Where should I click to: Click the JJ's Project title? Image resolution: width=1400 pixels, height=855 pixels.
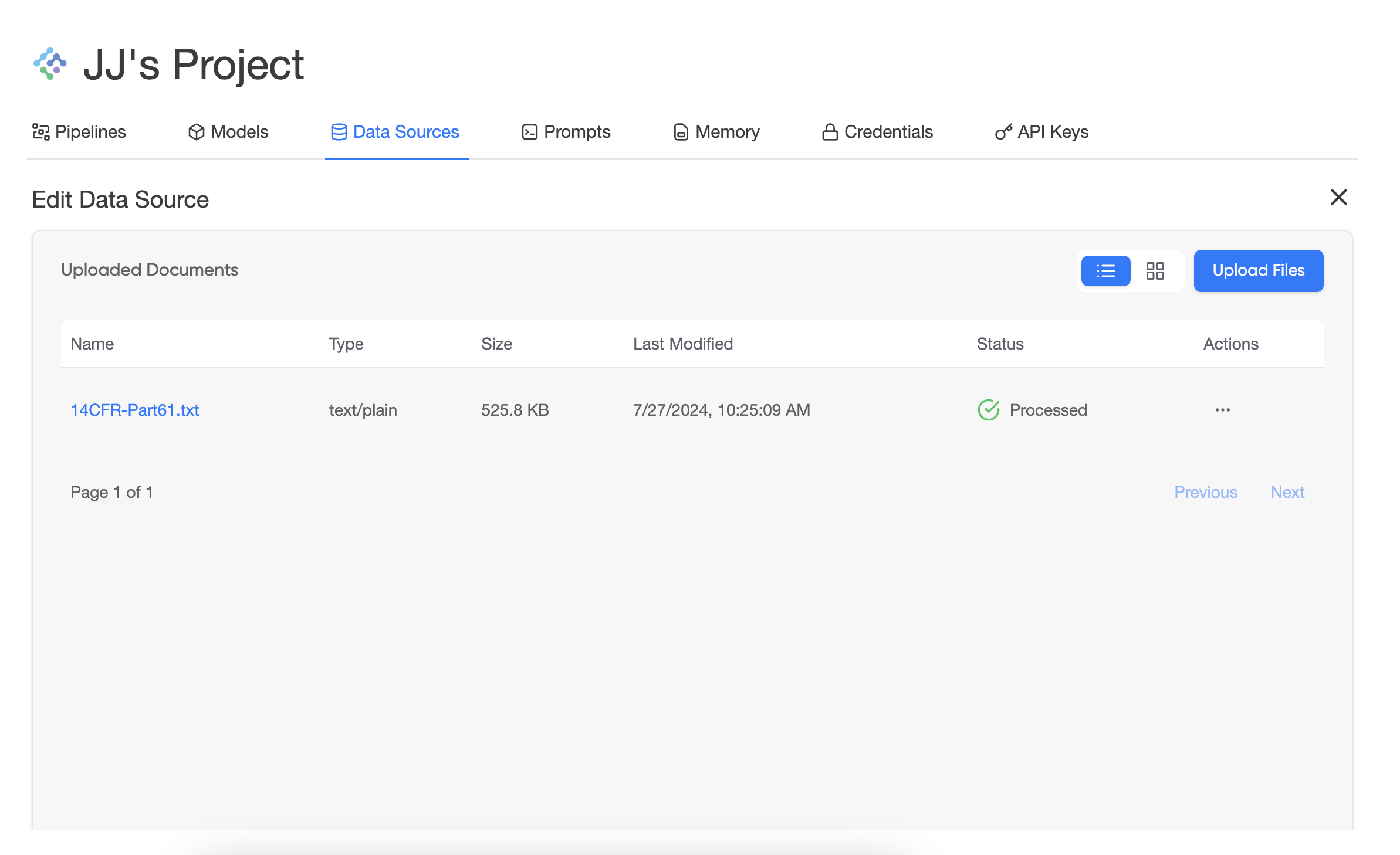pyautogui.click(x=194, y=65)
